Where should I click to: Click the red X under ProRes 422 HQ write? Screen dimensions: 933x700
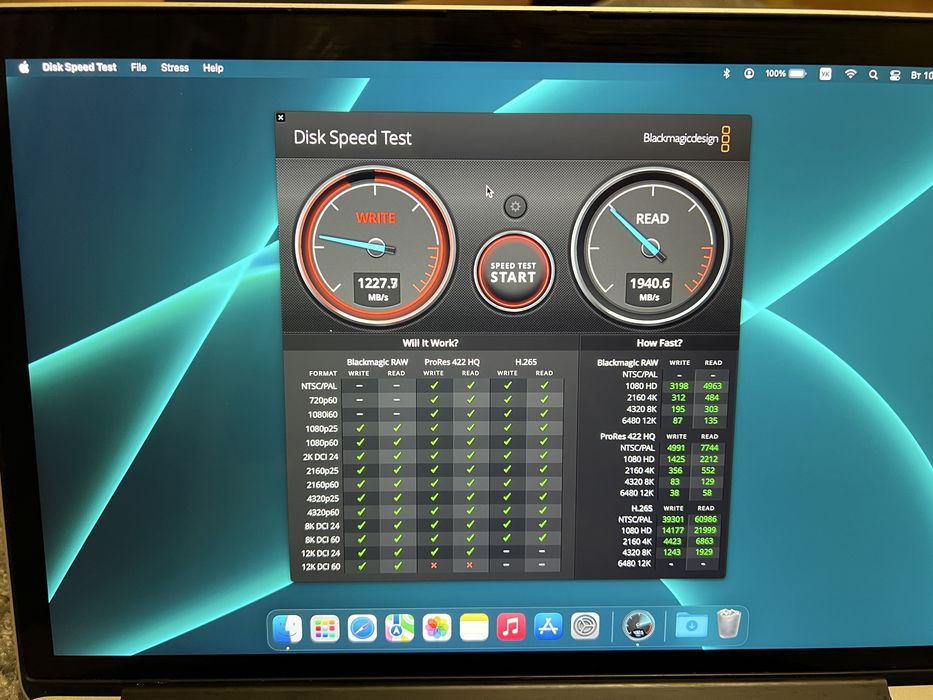434,565
